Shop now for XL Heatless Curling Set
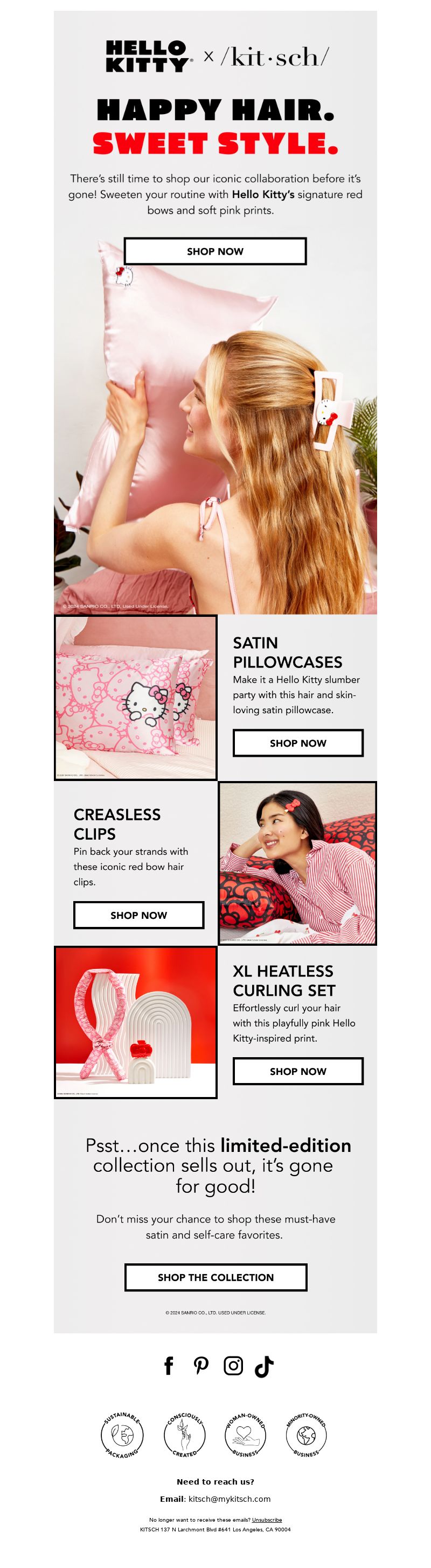The image size is (431, 1568). tap(298, 1071)
